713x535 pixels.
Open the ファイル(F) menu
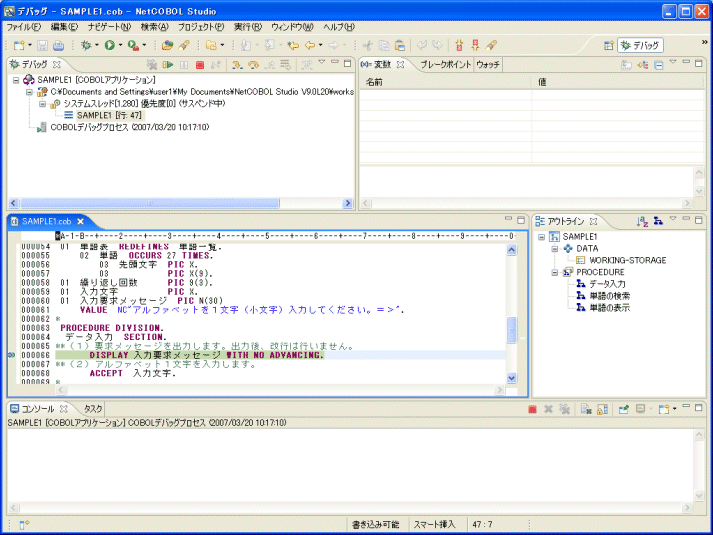click(23, 27)
